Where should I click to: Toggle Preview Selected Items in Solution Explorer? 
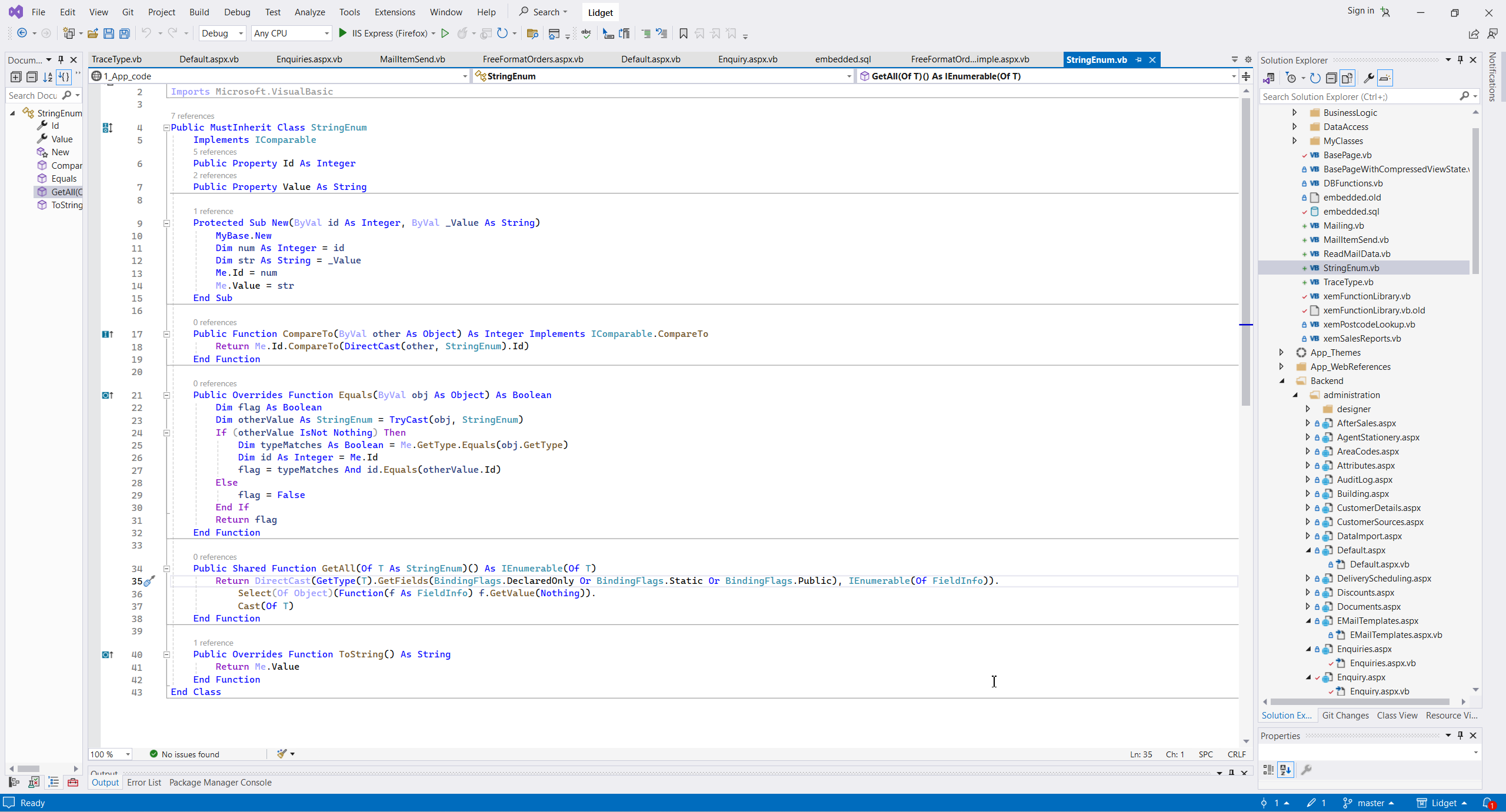point(1385,78)
